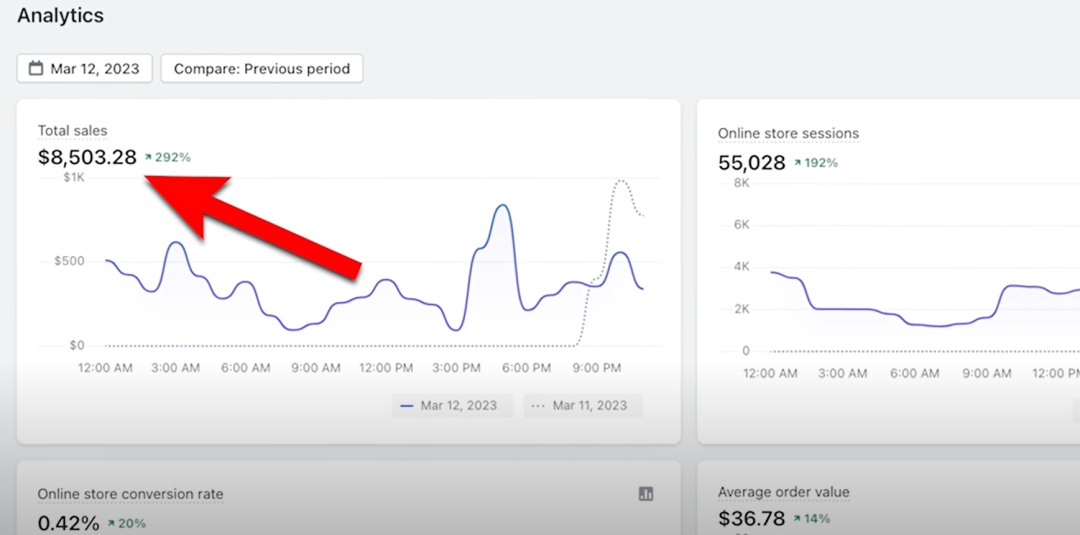
Task: Click the trend arrow next to 14%
Action: (x=798, y=518)
